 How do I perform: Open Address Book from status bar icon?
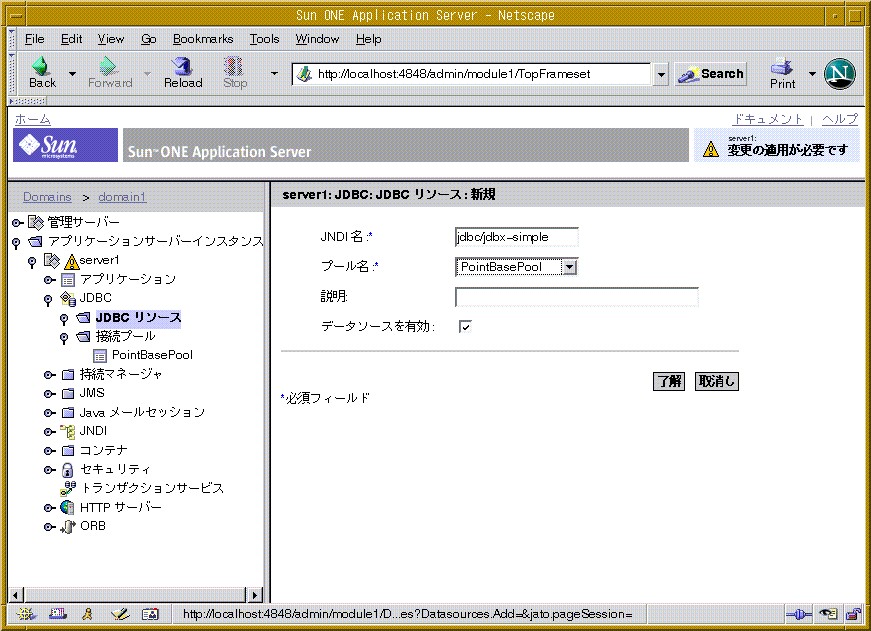click(x=150, y=614)
